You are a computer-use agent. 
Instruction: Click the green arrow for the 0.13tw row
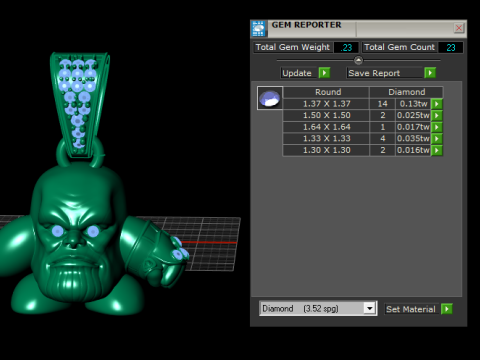pos(437,104)
